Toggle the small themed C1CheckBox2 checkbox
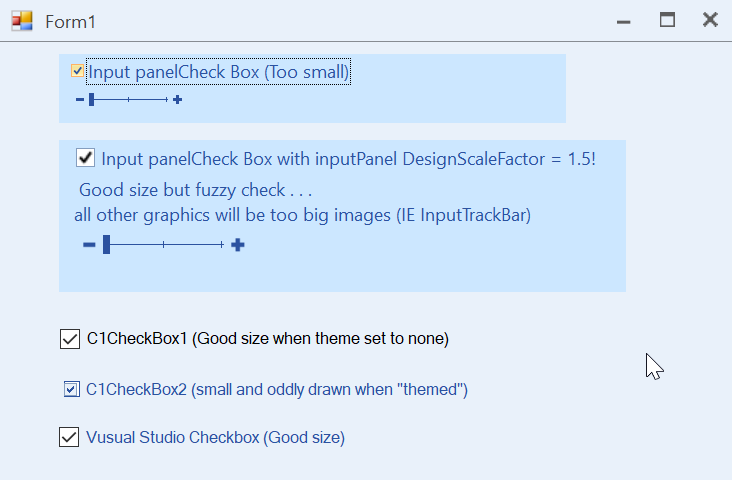 click(x=71, y=389)
